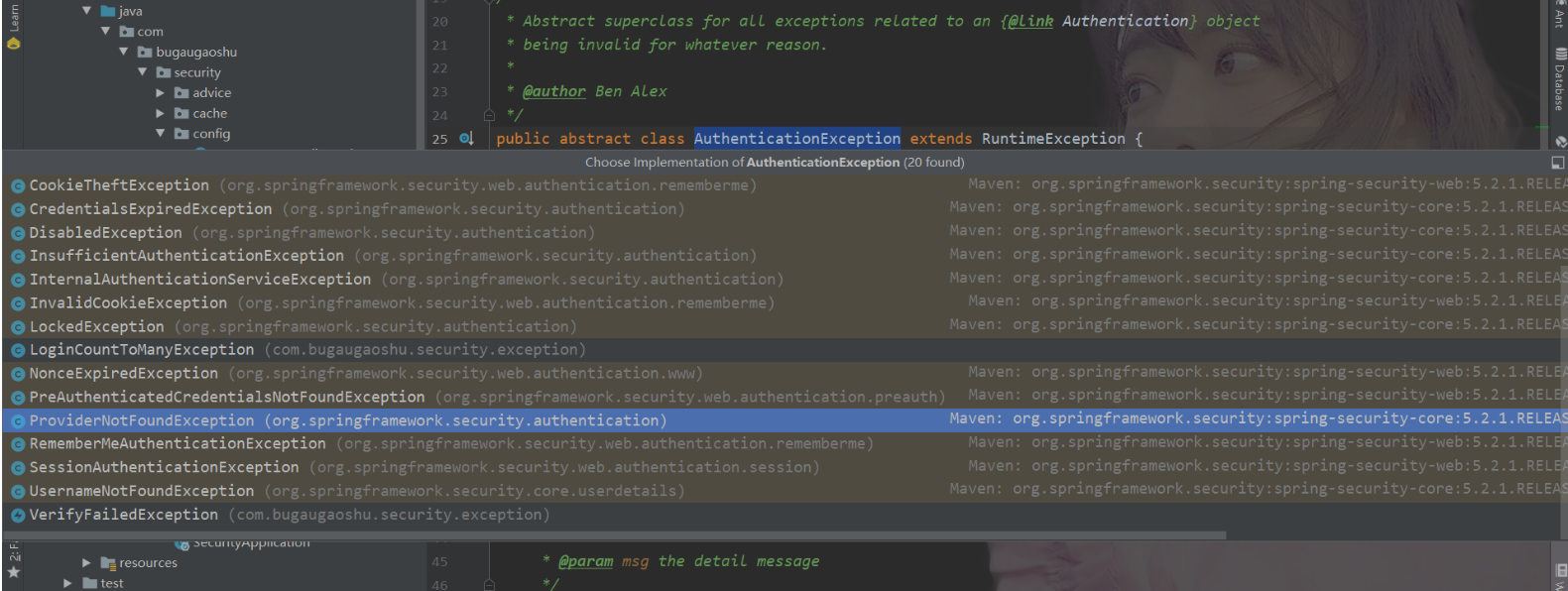
Task: Click the implementations gutter icon on line 25
Action: 466,139
